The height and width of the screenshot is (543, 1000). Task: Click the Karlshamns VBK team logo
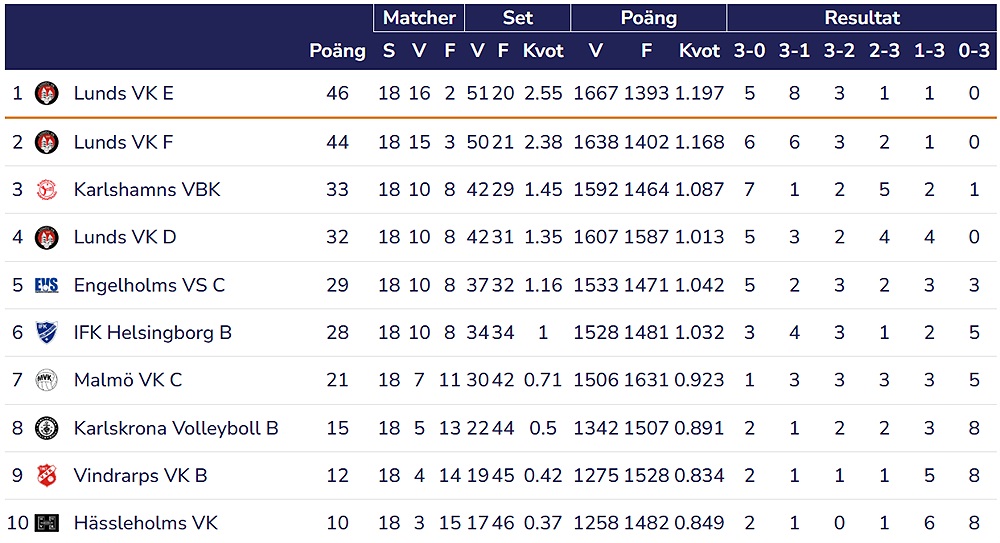pyautogui.click(x=46, y=190)
